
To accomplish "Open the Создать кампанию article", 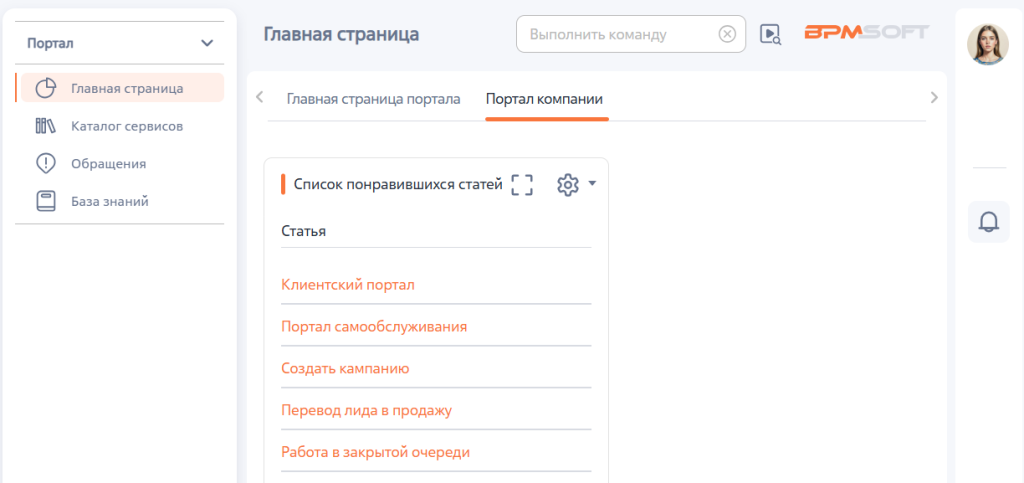I will tap(345, 368).
